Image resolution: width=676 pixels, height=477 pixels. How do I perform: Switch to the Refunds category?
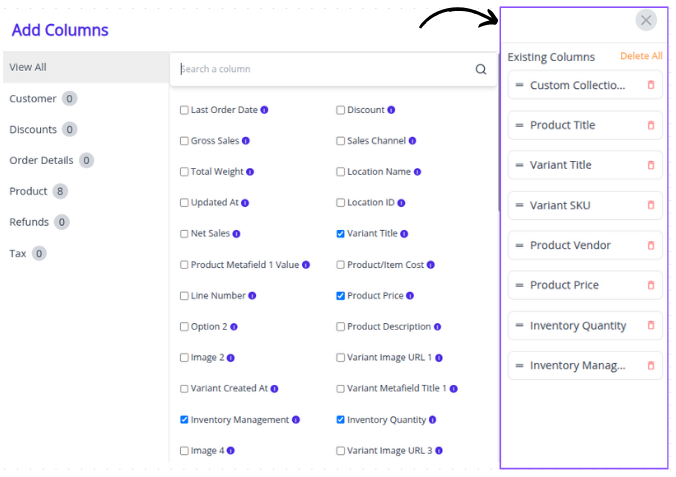point(29,222)
